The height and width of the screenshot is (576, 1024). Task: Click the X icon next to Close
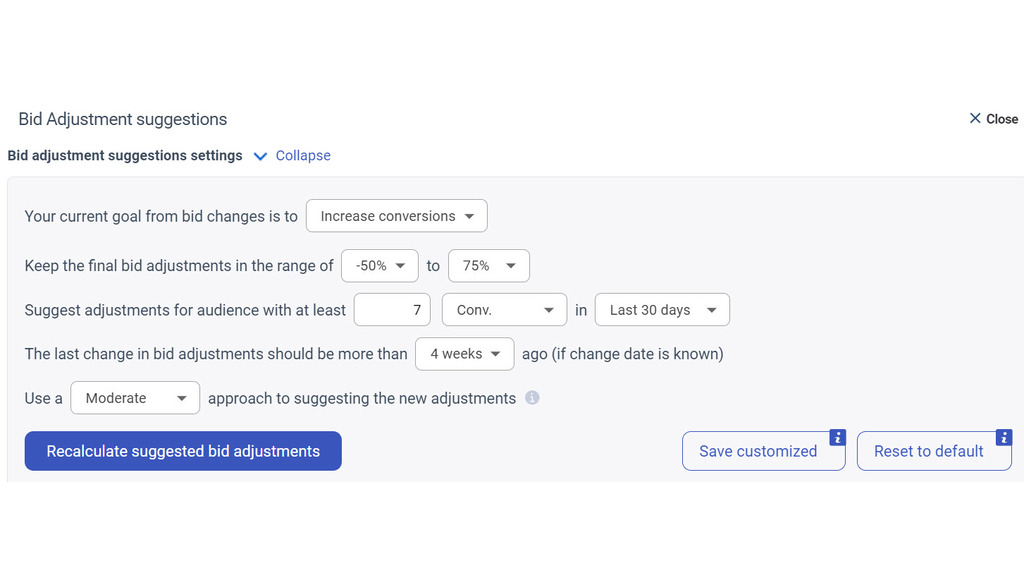click(x=975, y=118)
